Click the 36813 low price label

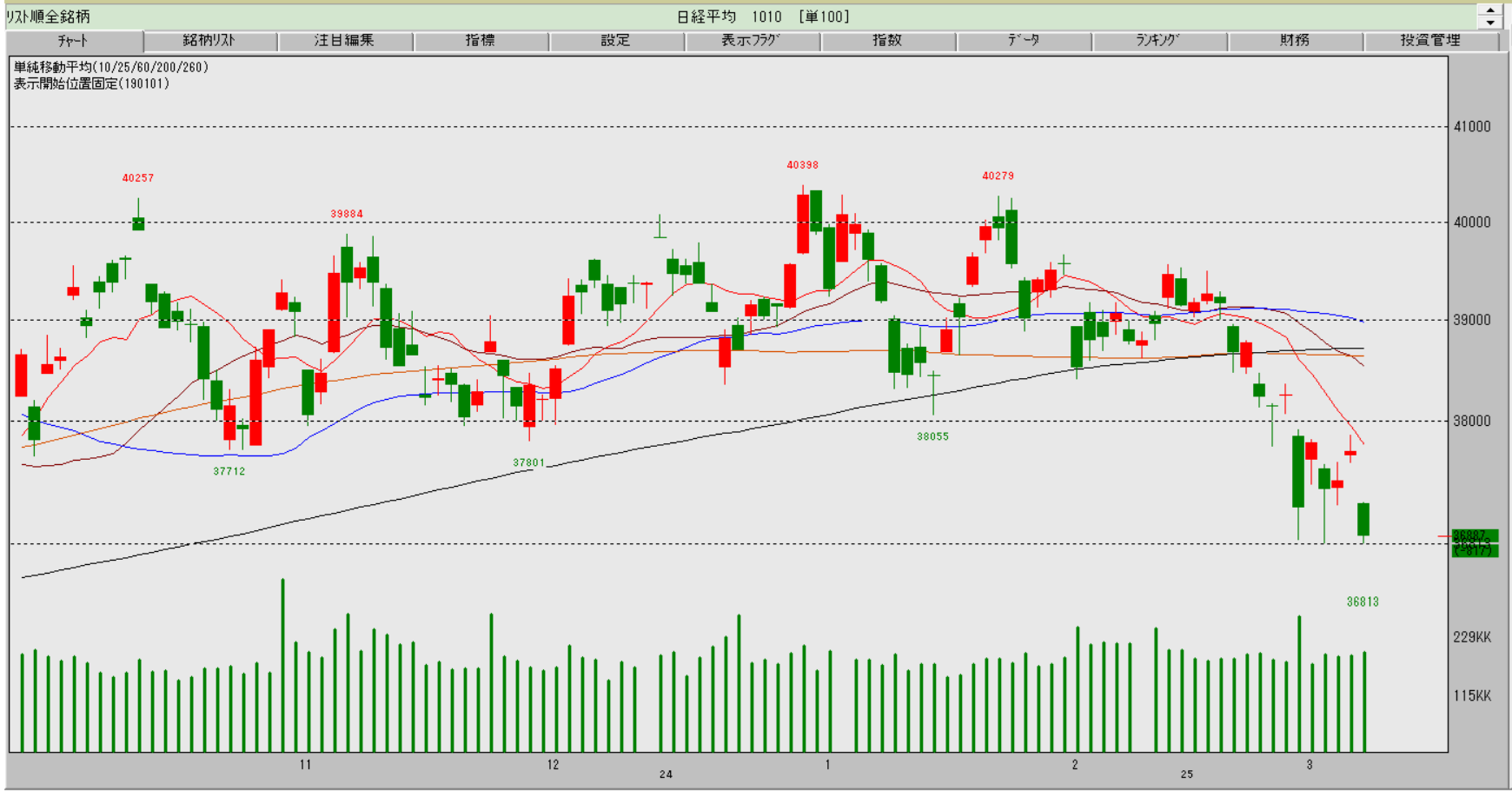tap(1363, 602)
